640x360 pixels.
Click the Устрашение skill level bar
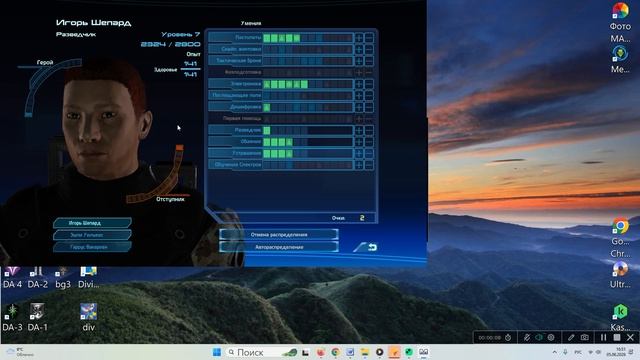pyautogui.click(x=308, y=153)
